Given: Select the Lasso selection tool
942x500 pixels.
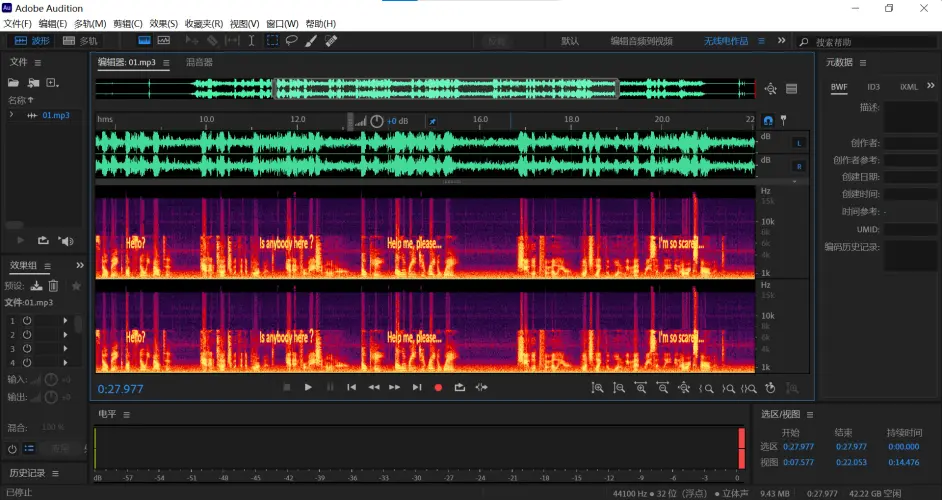Looking at the screenshot, I should (x=291, y=41).
